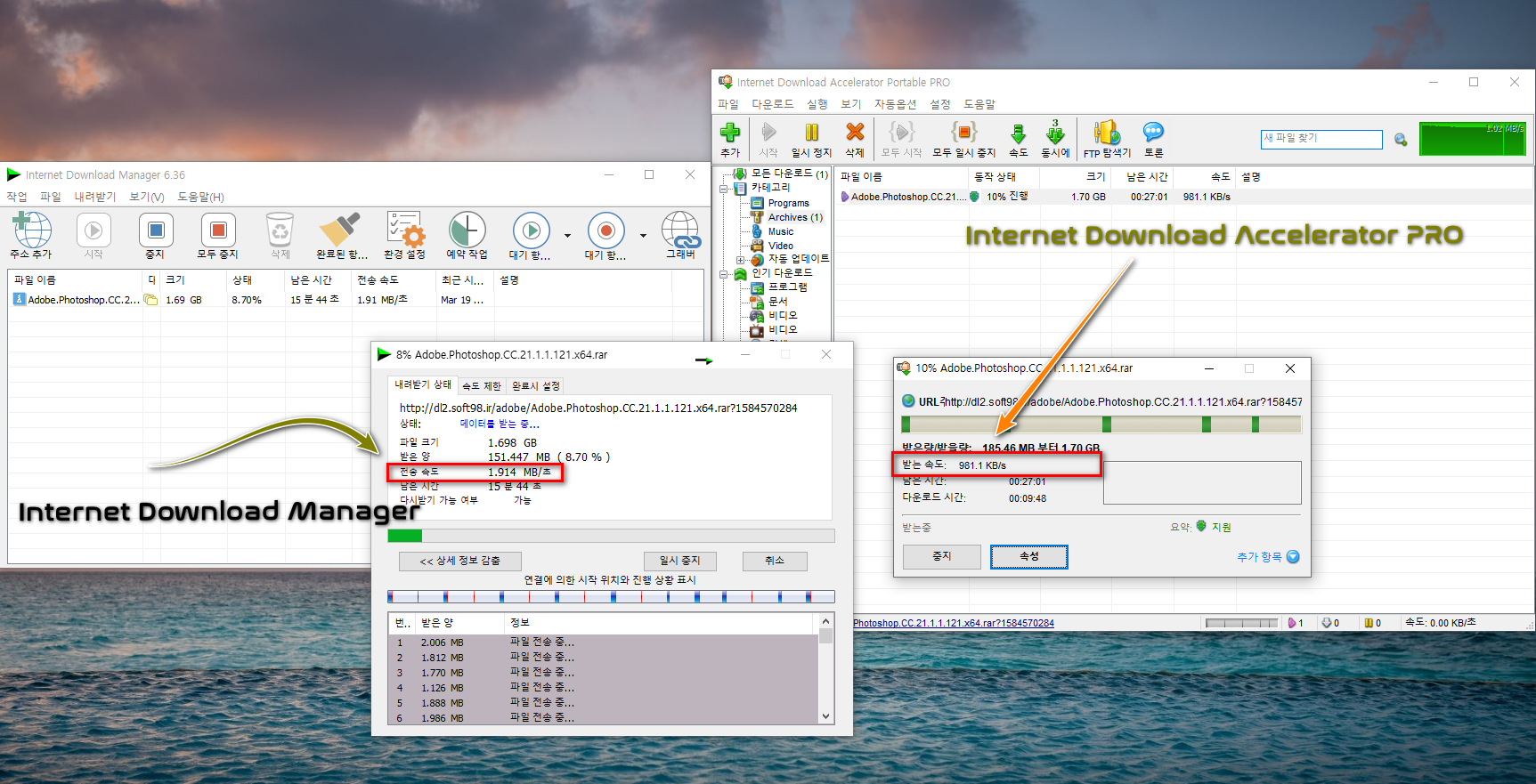
Task: Click the 모두 중지 (Stop All) icon in IDM
Action: [x=218, y=230]
